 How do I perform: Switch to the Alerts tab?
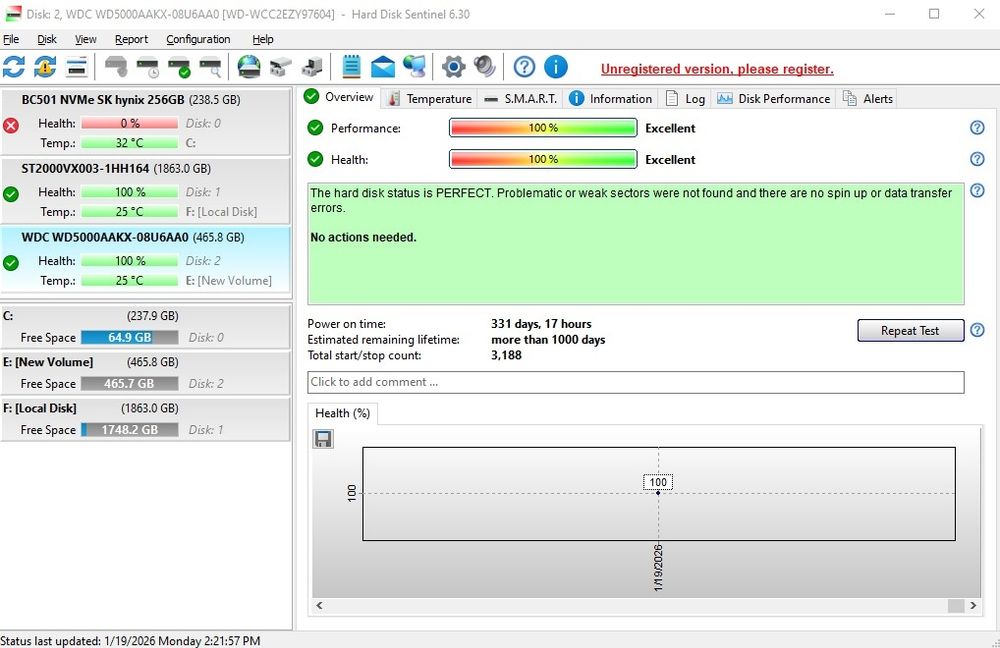click(x=867, y=99)
